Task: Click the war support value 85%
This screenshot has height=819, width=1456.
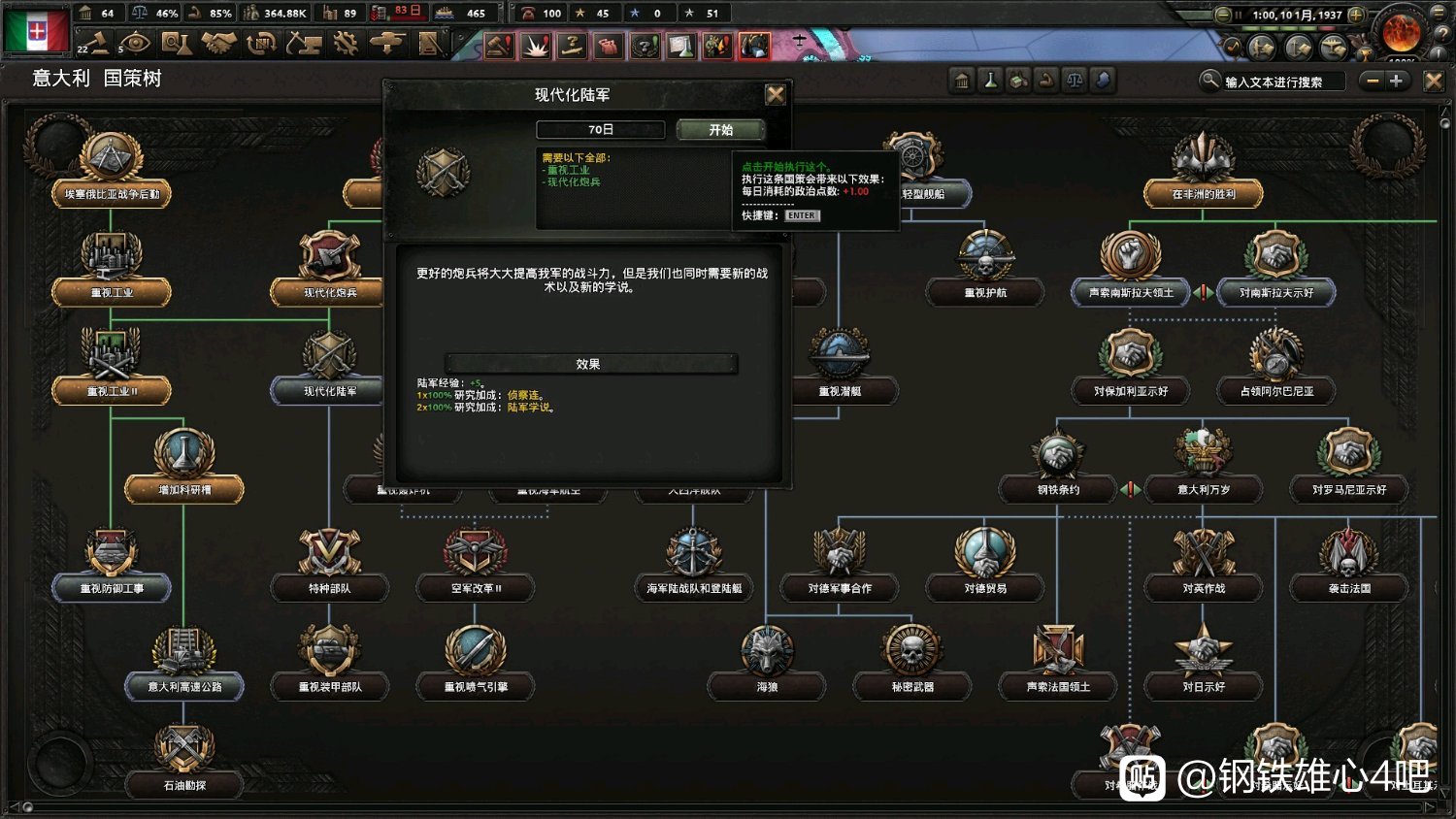Action: point(210,14)
